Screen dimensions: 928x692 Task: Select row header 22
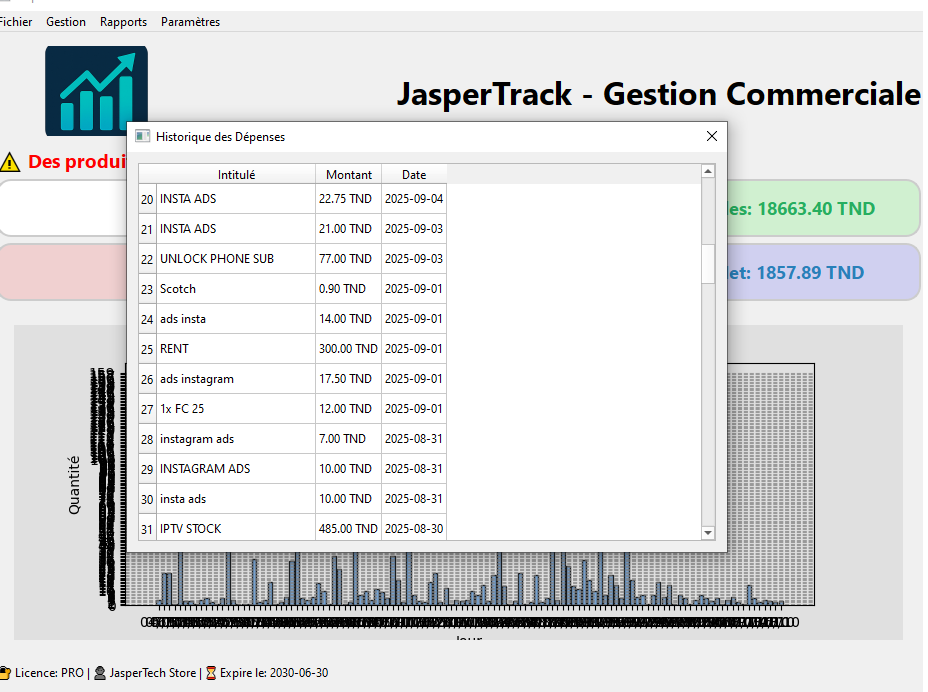tap(147, 259)
